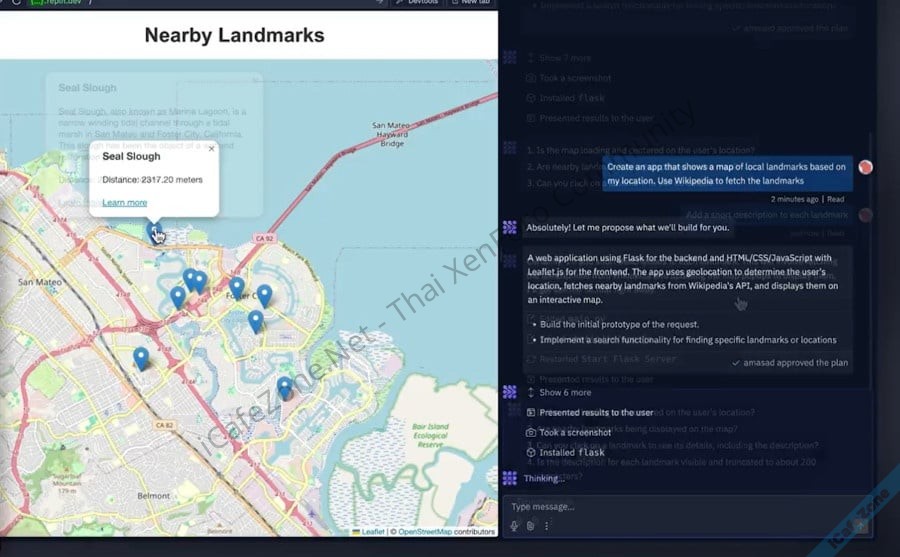Viewport: 900px width, 557px height.
Task: Open preview in a New tab
Action: click(x=470, y=3)
